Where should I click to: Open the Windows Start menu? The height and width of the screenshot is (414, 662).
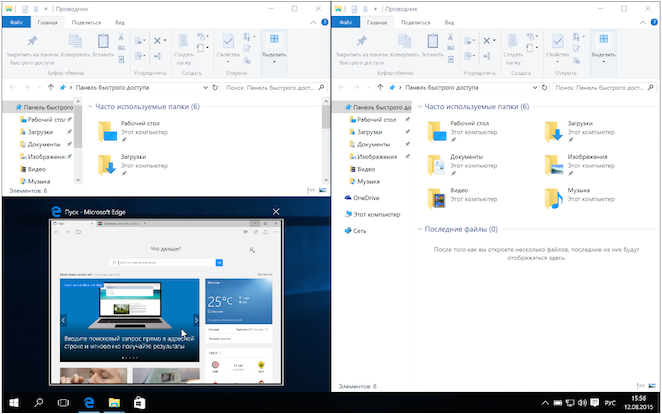14,403
